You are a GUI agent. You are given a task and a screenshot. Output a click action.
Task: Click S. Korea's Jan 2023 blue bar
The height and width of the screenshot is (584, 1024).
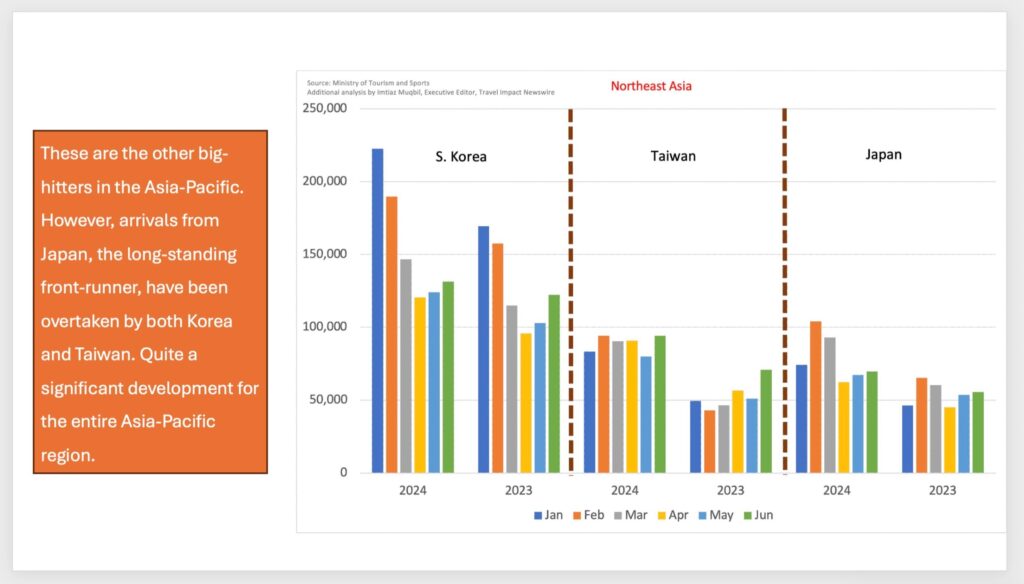point(483,349)
